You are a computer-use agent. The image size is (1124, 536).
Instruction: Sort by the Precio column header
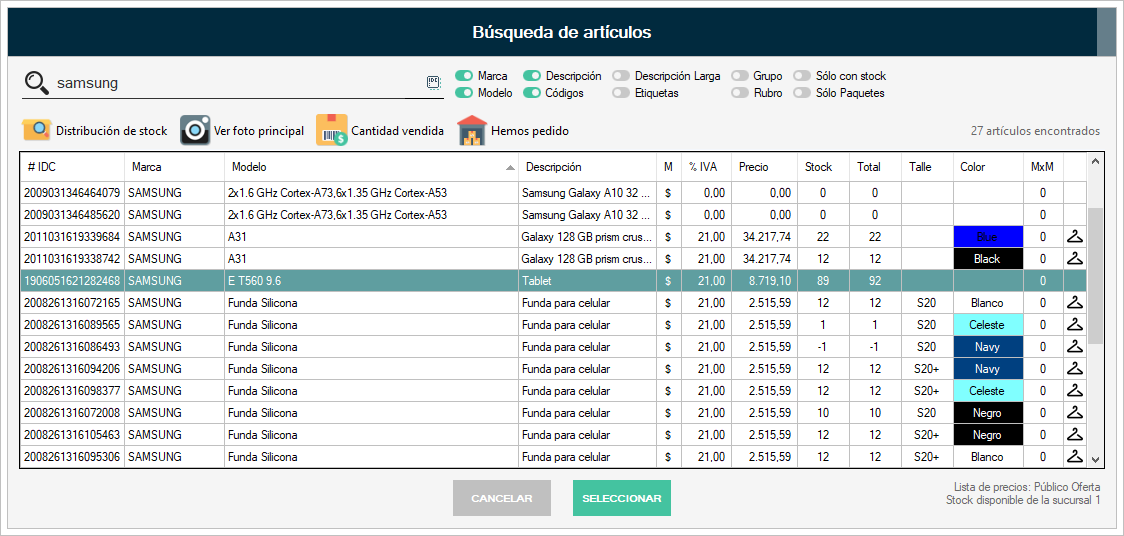point(764,167)
